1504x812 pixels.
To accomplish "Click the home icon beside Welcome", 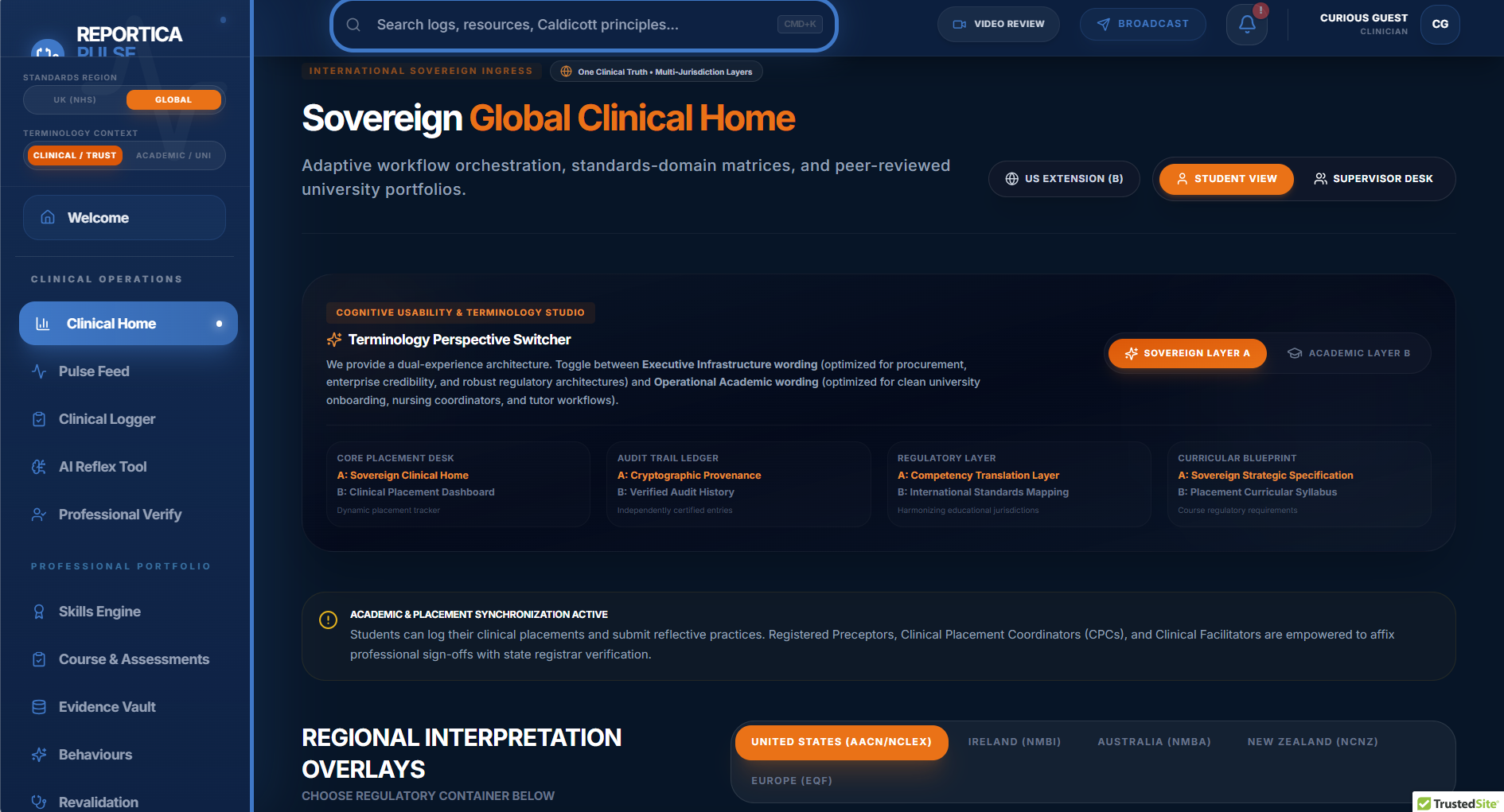I will coord(48,217).
